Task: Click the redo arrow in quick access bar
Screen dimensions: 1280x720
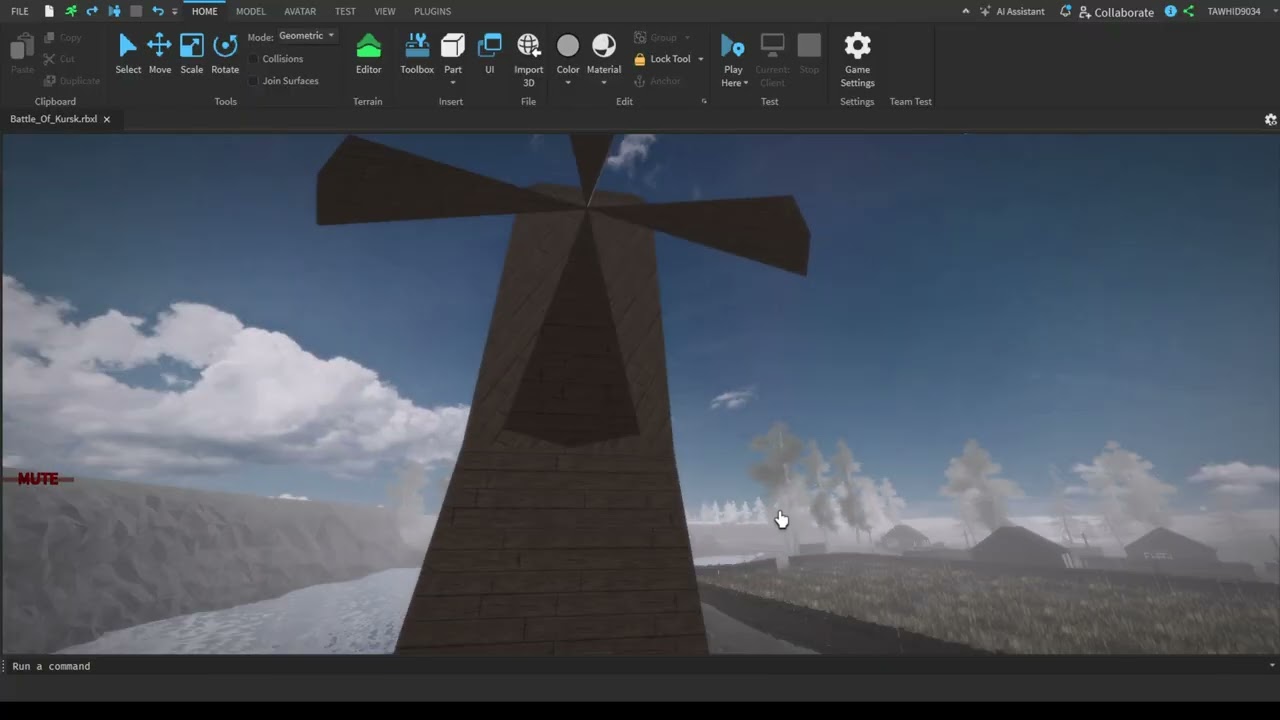Action: [x=92, y=11]
